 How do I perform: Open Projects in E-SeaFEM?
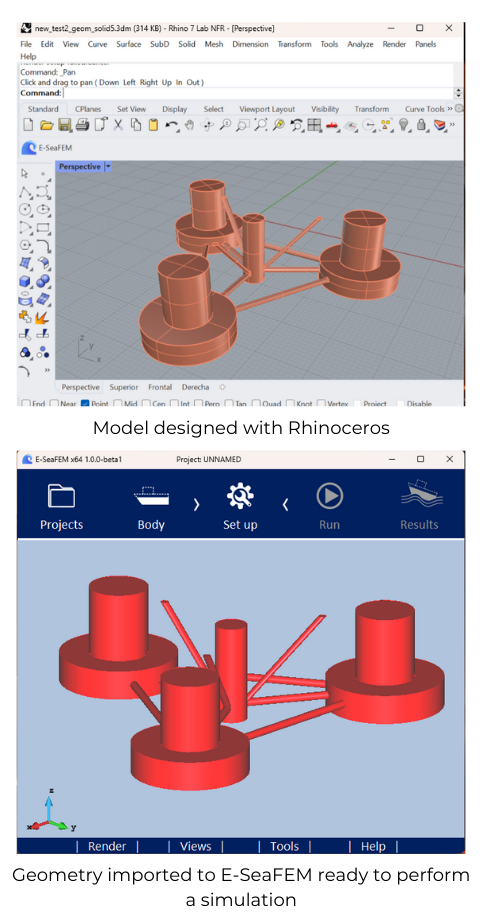pos(61,507)
